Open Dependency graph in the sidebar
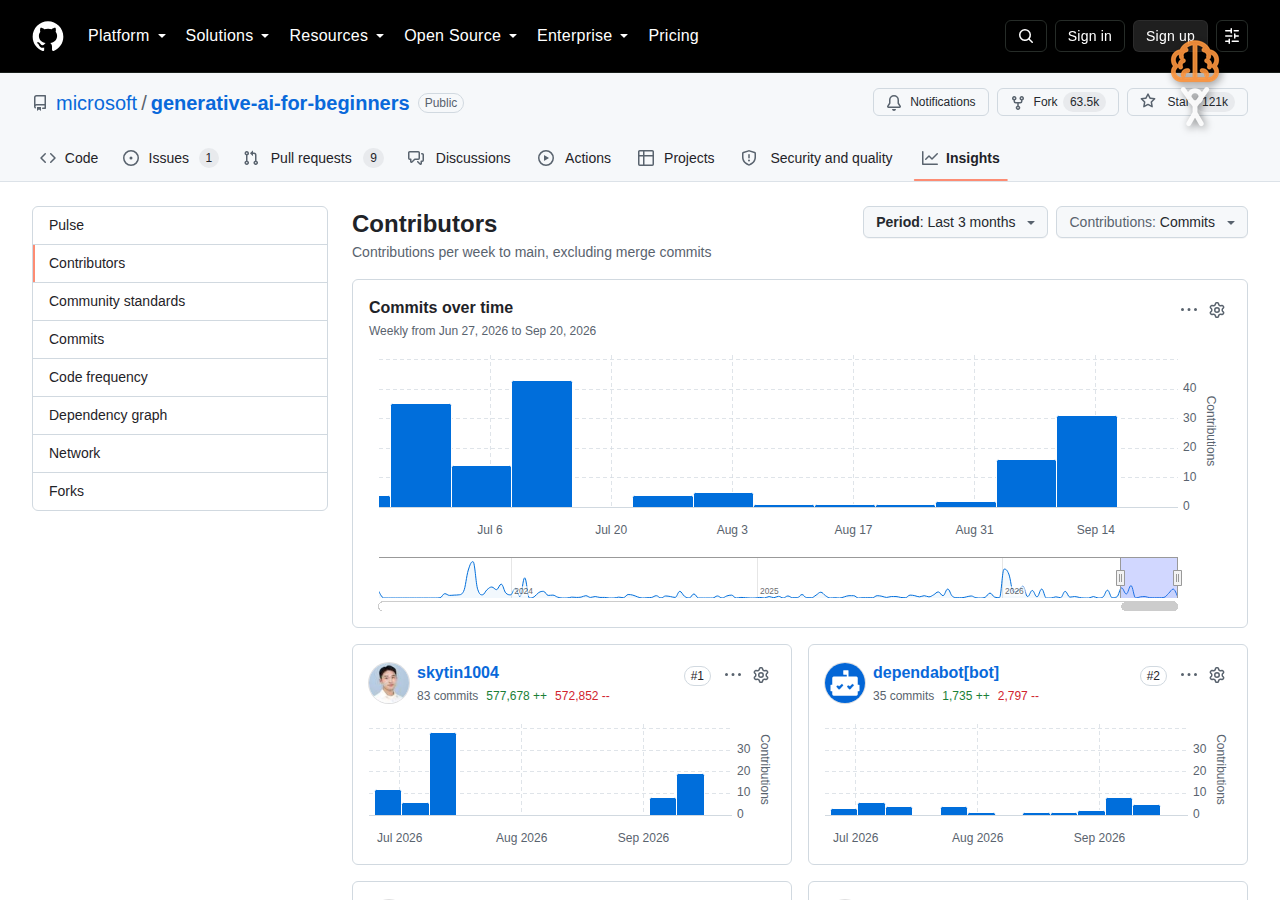The image size is (1280, 900). [180, 416]
